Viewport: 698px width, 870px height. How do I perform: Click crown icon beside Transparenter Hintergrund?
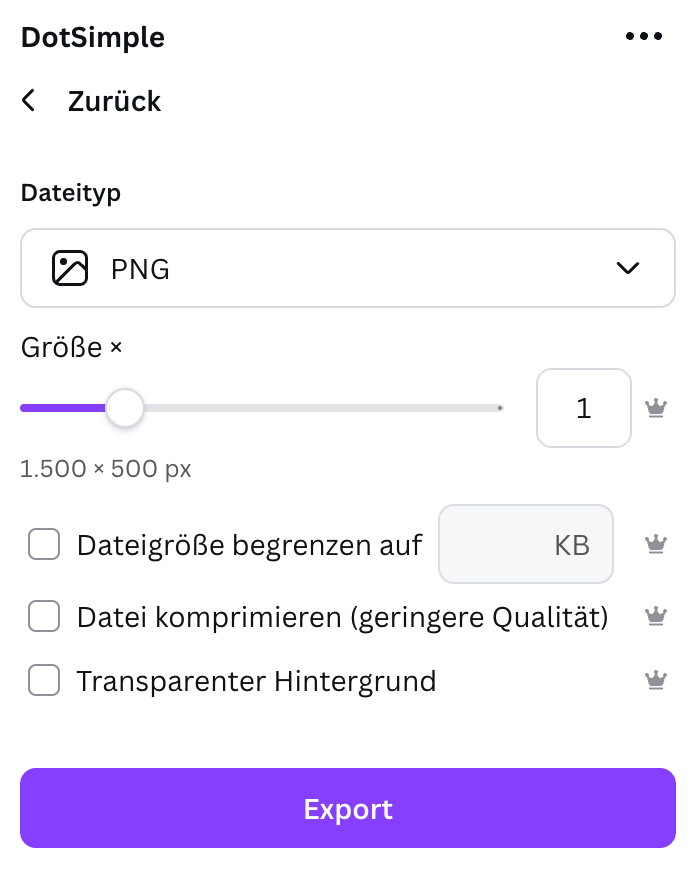(x=656, y=680)
